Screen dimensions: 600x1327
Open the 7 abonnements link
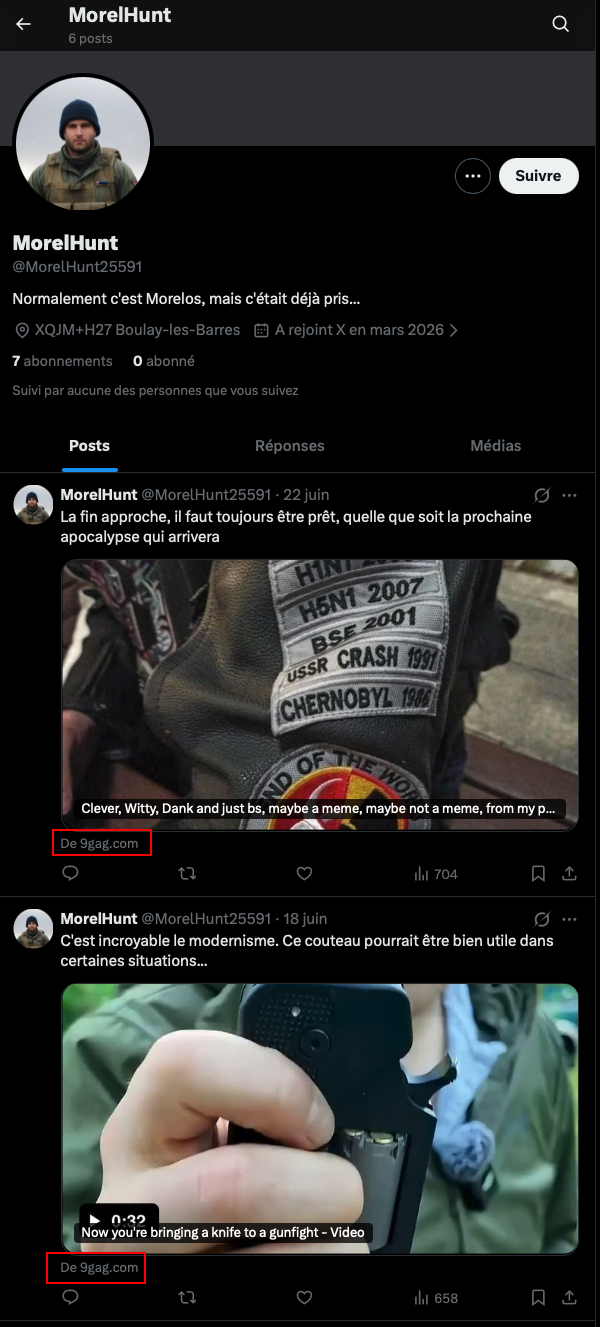point(62,361)
